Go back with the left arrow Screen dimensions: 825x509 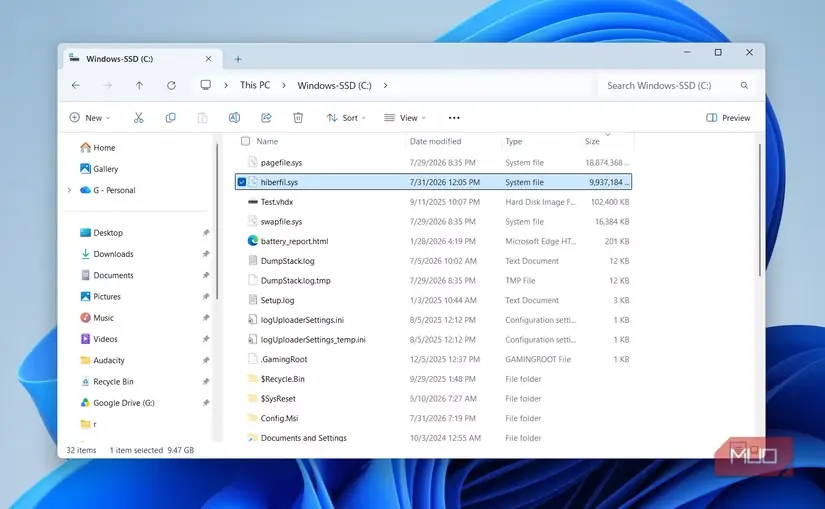coord(76,85)
